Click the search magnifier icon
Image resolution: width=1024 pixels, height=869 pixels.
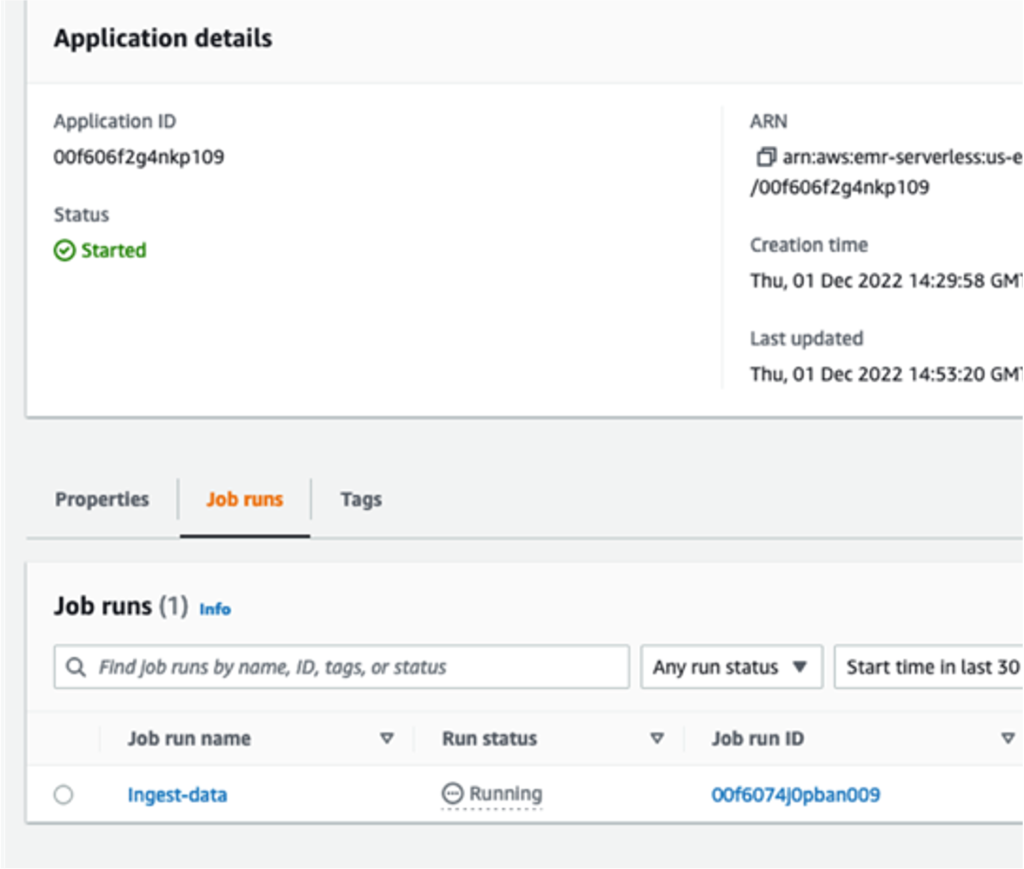point(75,667)
